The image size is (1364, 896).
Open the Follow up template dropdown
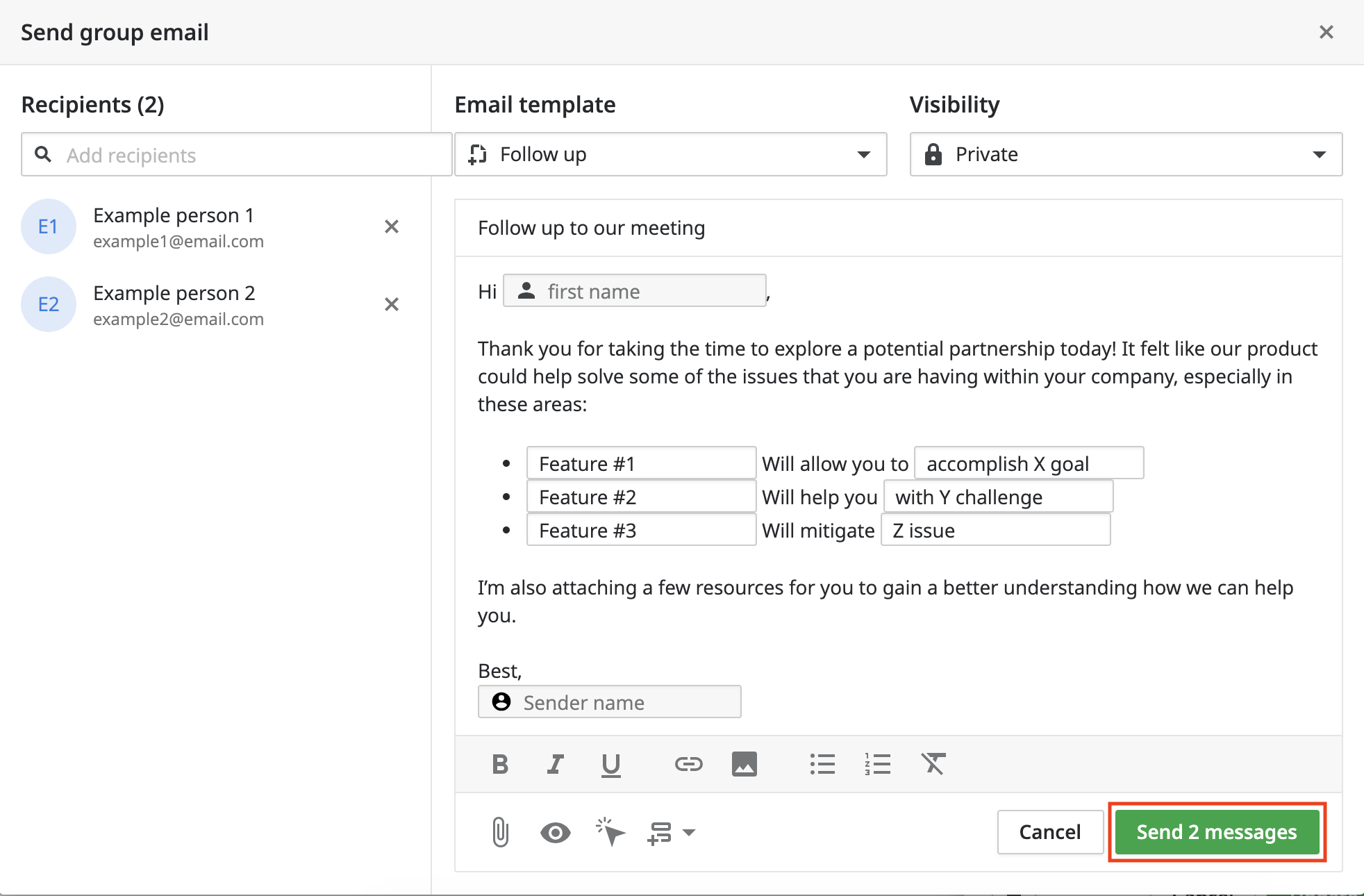tap(670, 154)
